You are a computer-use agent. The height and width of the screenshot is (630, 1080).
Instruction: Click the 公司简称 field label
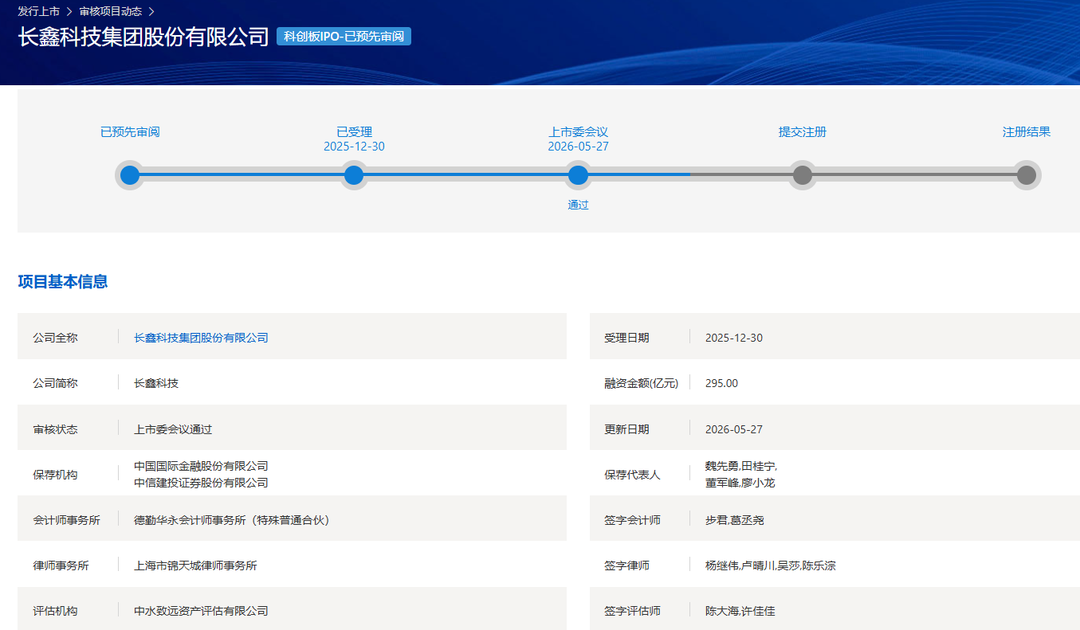point(55,383)
